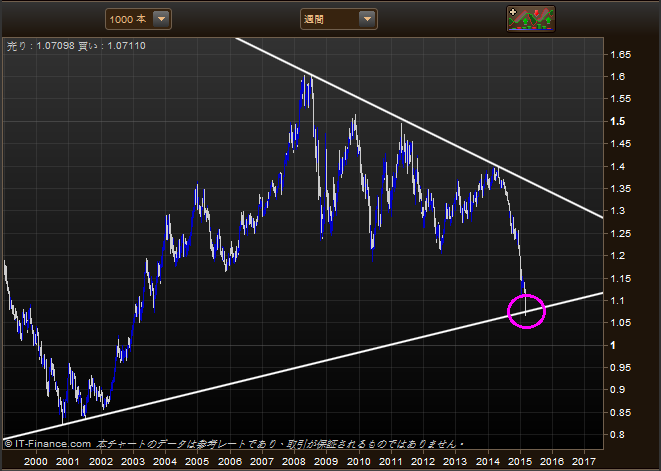Image resolution: width=661 pixels, height=471 pixels.
Task: Click the 1.25 price axis label
Action: pos(620,234)
